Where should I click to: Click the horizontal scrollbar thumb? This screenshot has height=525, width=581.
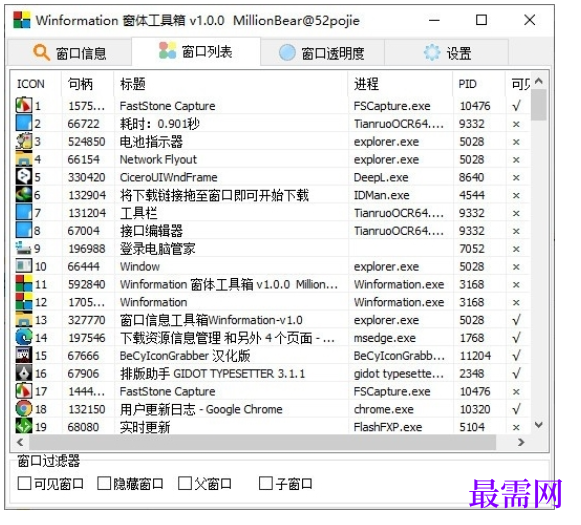262,442
